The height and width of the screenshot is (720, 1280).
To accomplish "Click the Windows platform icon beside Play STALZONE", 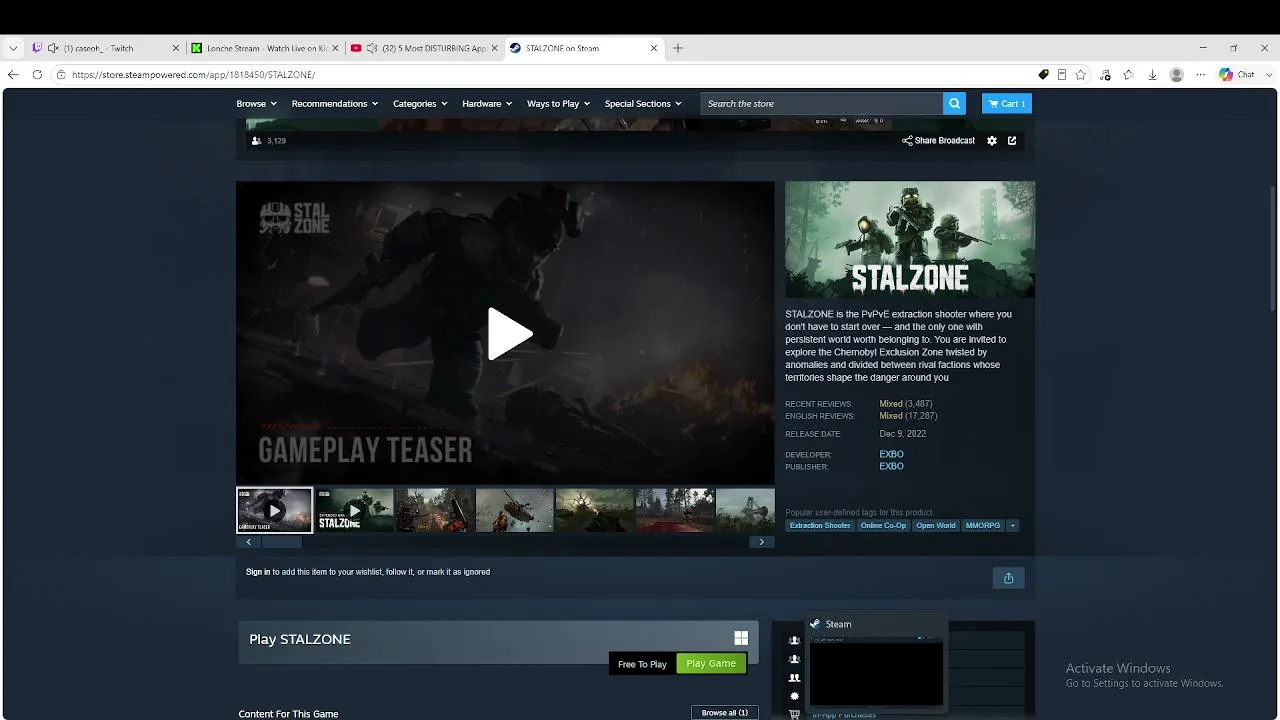I will [741, 638].
